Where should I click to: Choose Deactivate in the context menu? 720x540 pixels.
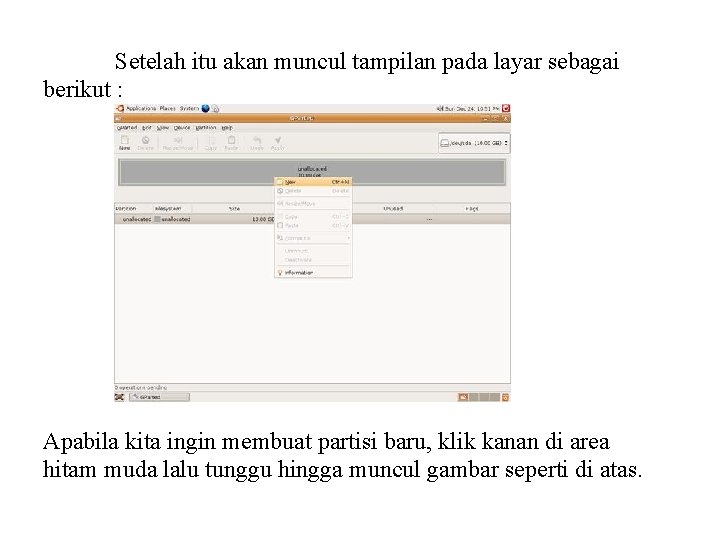coord(313,260)
